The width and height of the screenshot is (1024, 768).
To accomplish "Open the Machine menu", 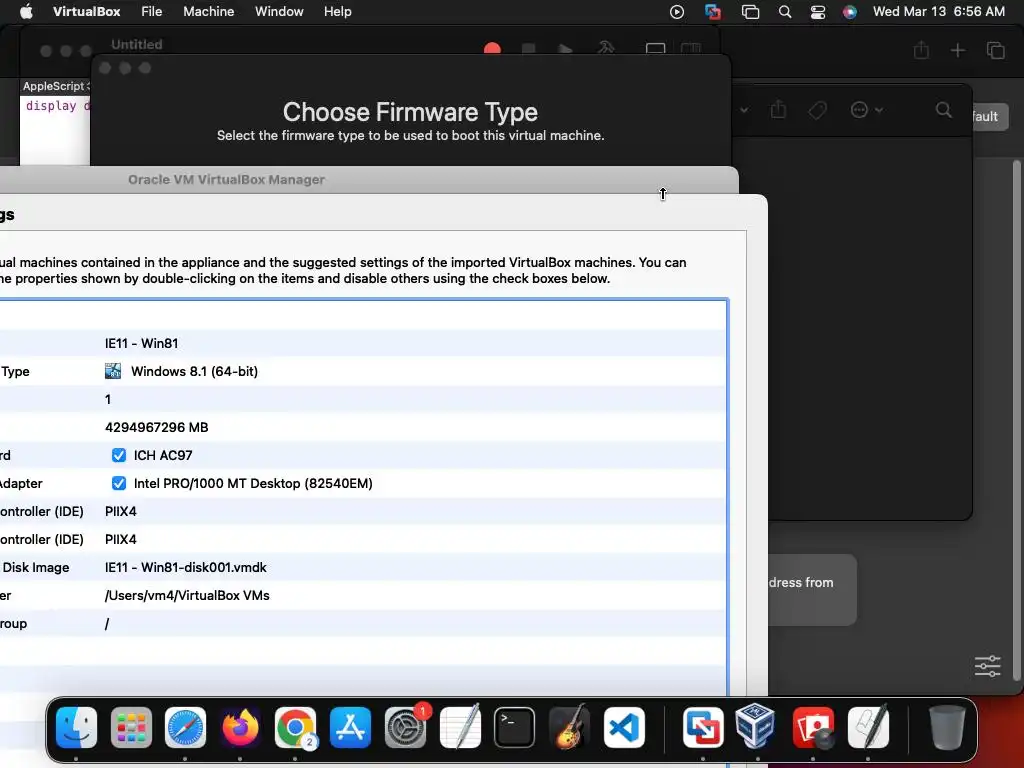I will (208, 12).
